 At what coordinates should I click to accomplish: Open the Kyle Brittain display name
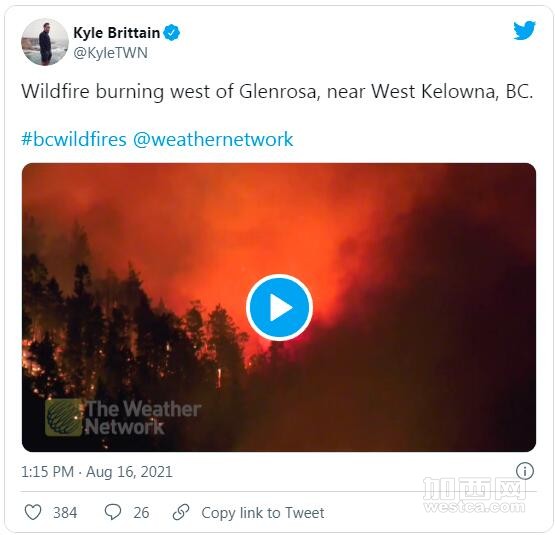tap(116, 33)
